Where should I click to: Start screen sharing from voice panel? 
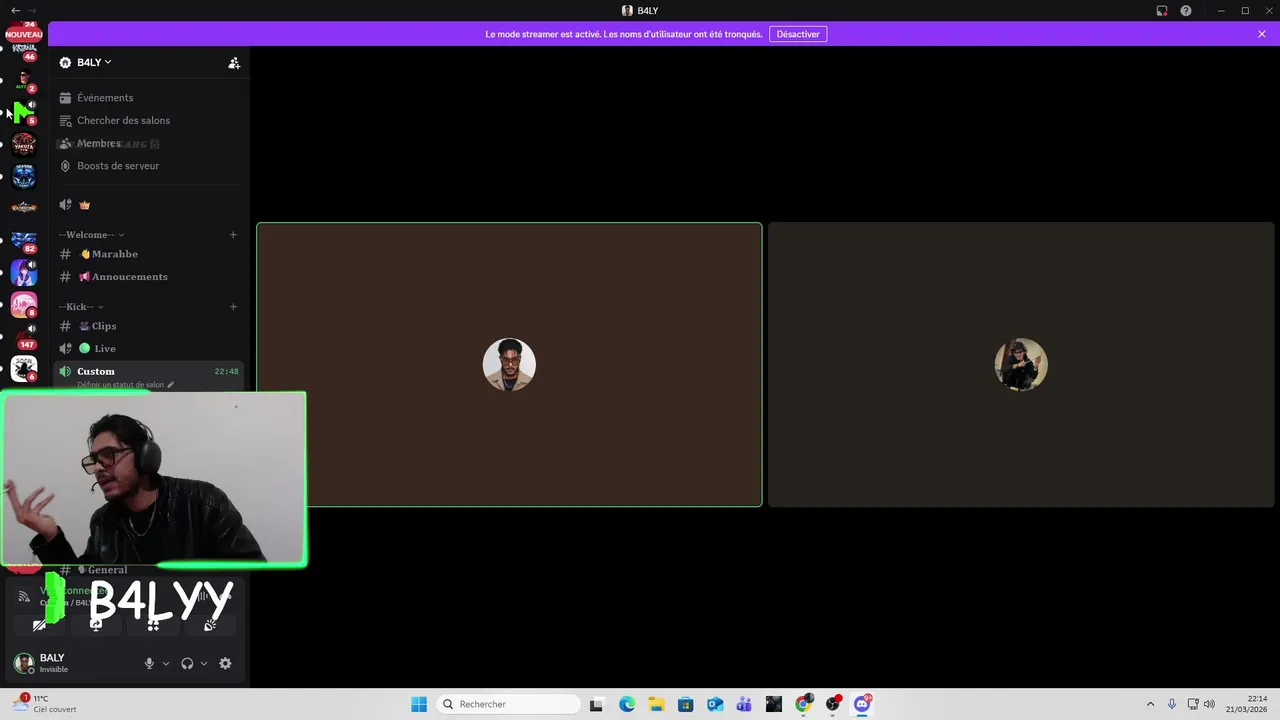pyautogui.click(x=96, y=625)
